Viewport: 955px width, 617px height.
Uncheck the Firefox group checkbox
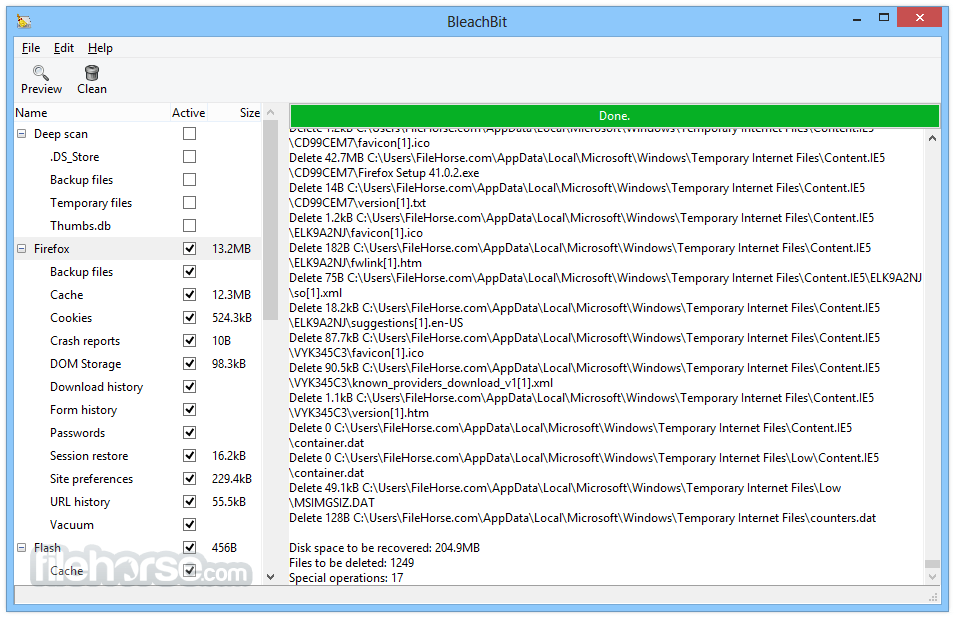point(189,249)
